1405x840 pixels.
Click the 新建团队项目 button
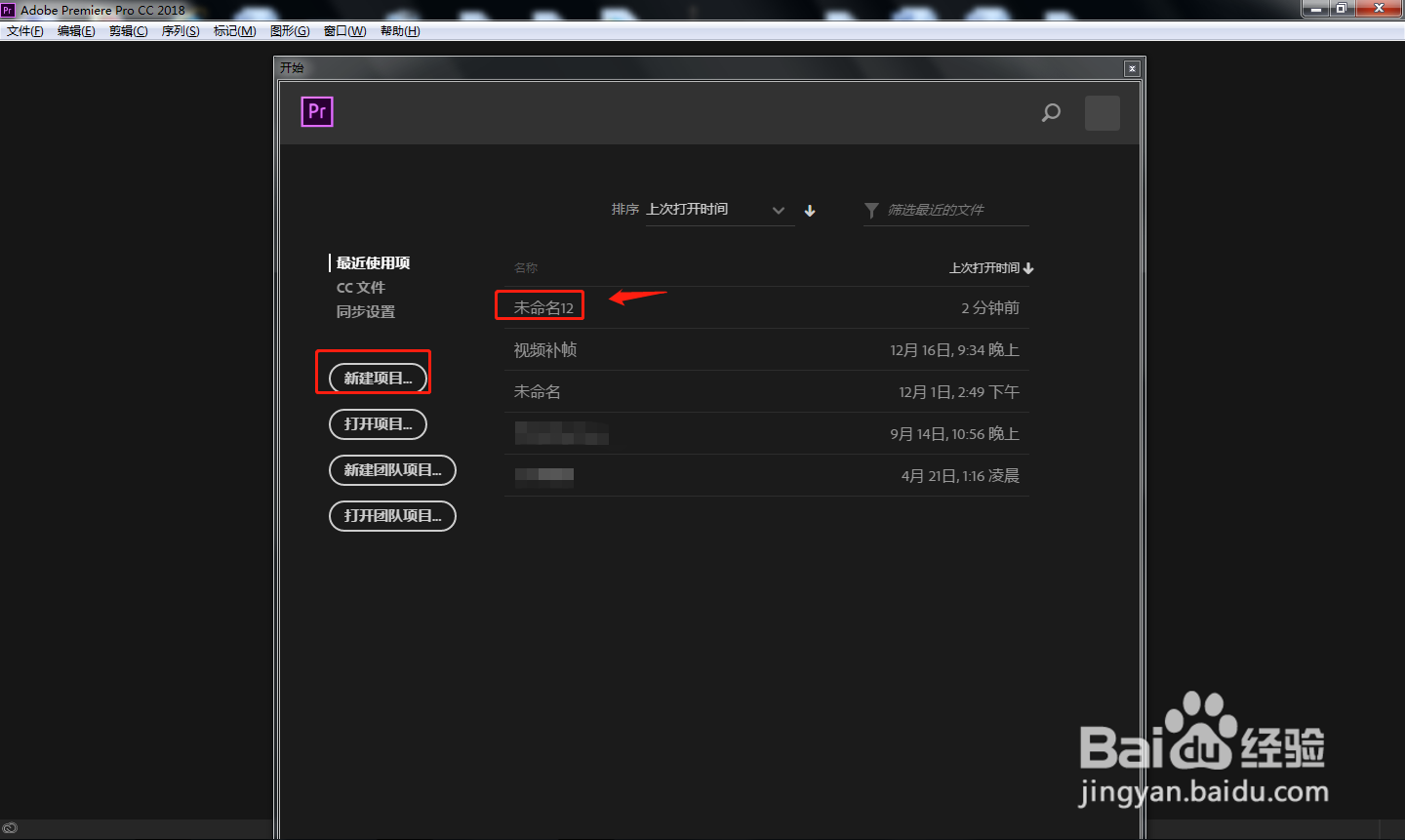(393, 469)
